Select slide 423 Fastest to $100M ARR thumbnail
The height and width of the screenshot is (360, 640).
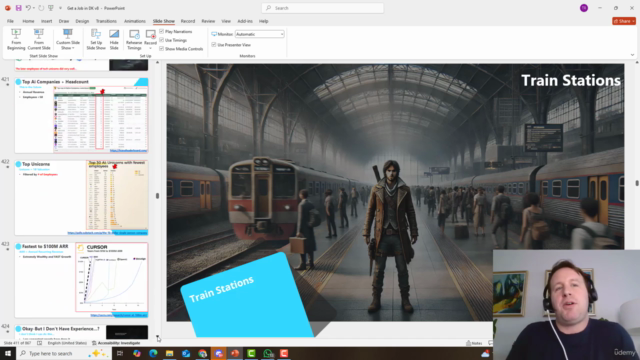point(82,280)
